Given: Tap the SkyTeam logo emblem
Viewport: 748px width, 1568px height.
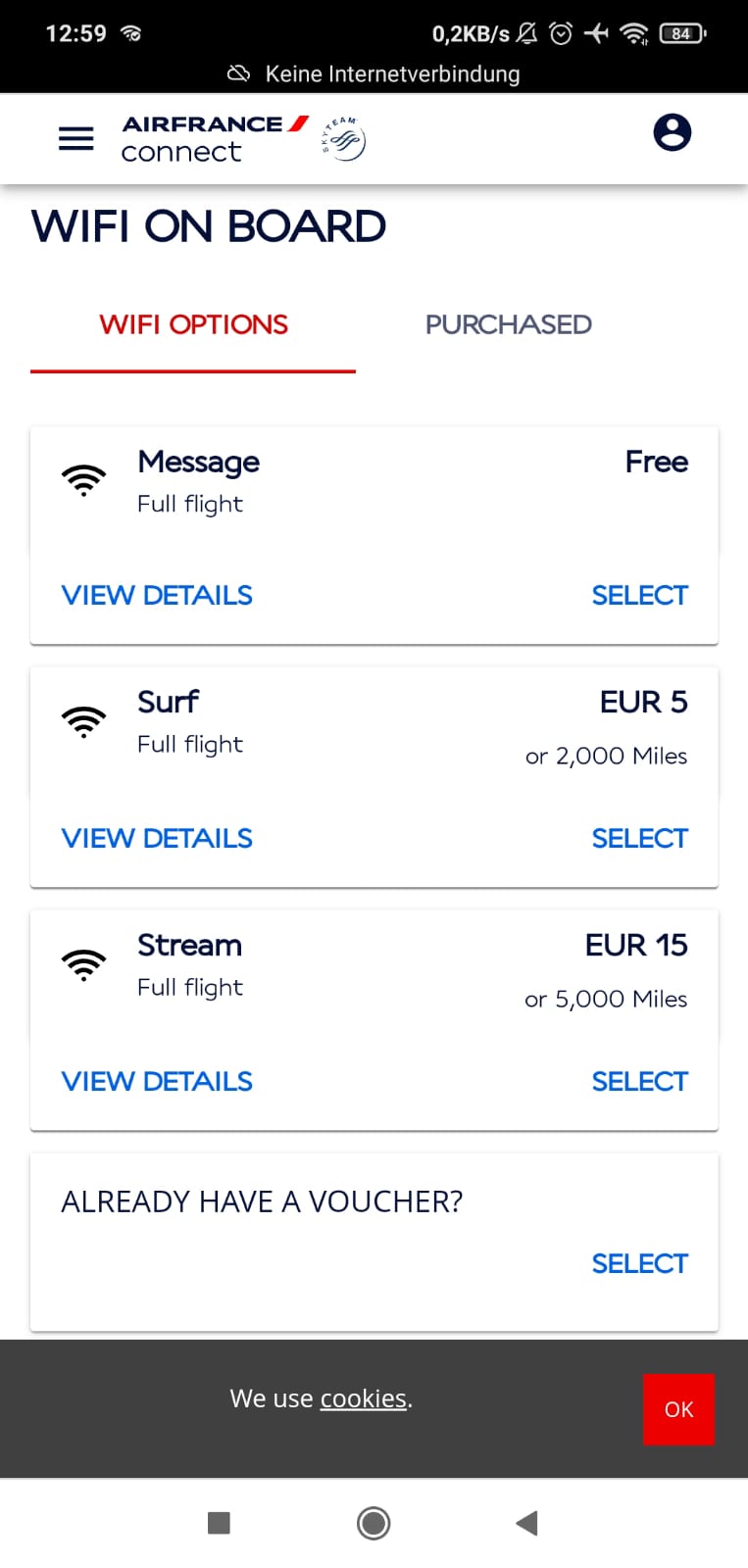Looking at the screenshot, I should pos(344,139).
